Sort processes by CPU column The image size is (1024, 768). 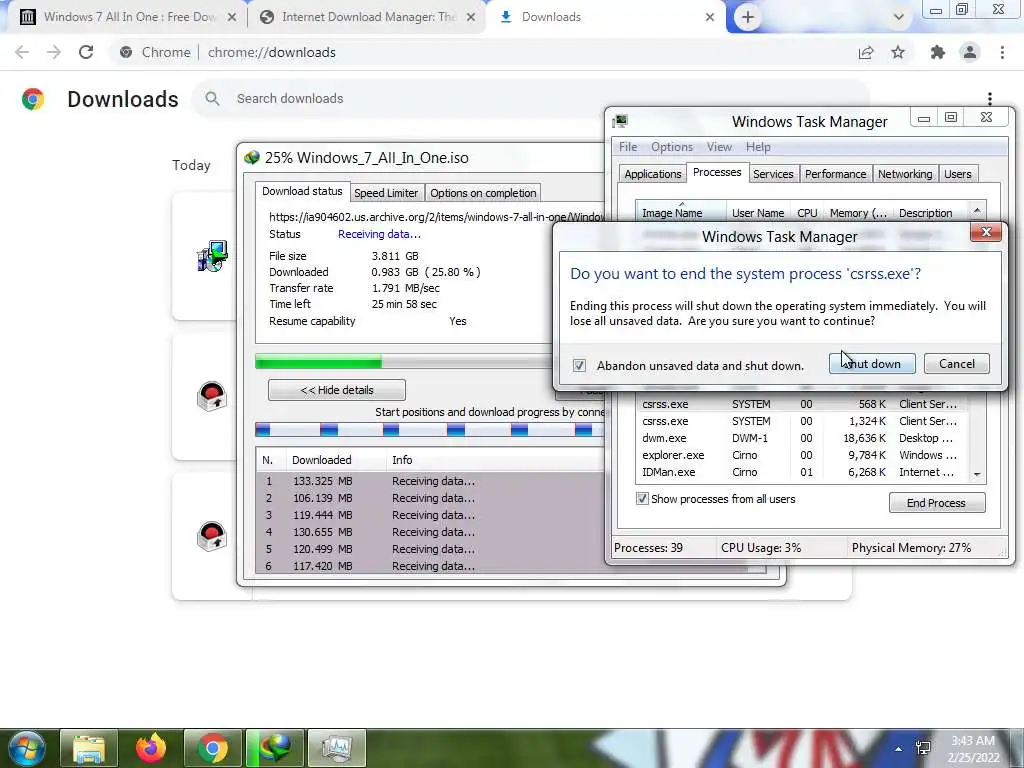click(807, 213)
